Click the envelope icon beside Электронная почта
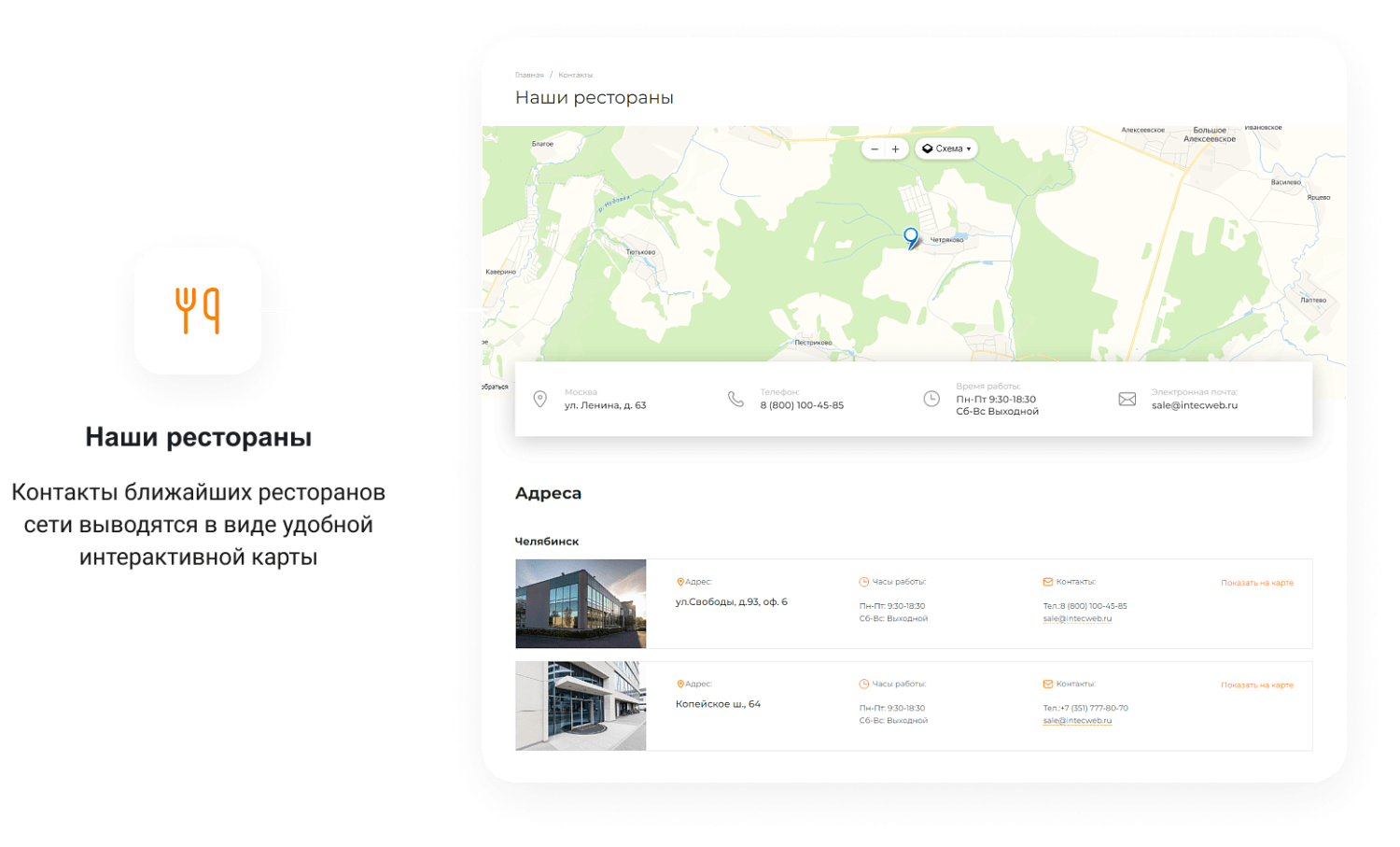The height and width of the screenshot is (847, 1400). point(1127,399)
